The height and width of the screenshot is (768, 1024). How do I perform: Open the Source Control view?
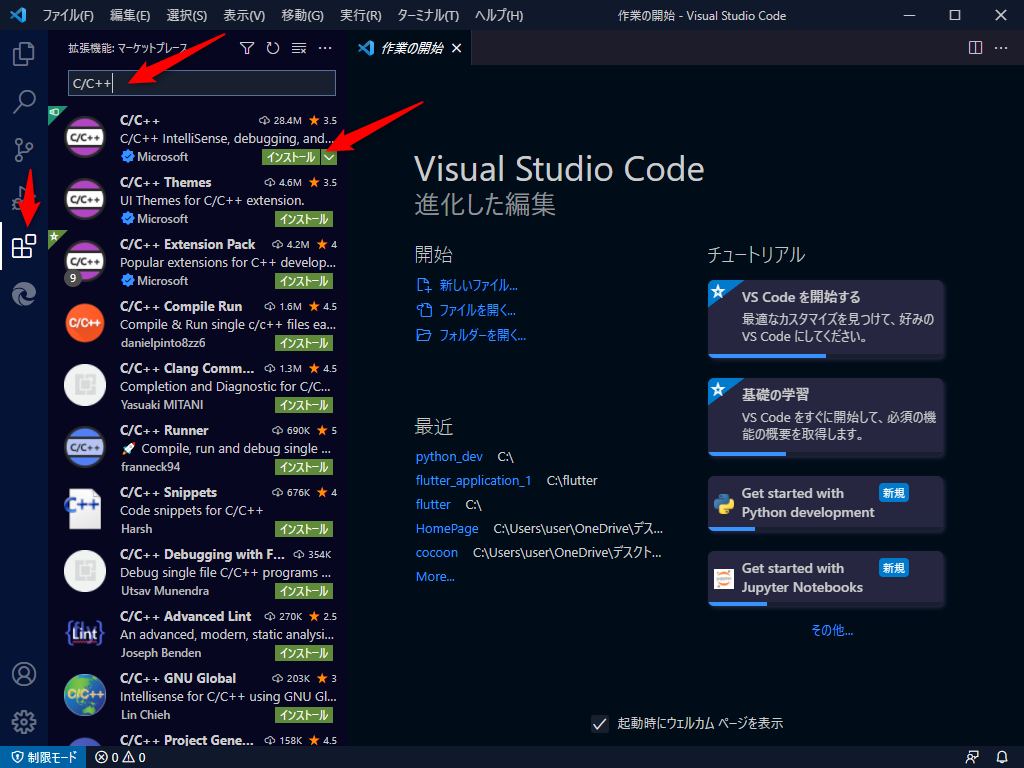pyautogui.click(x=24, y=150)
